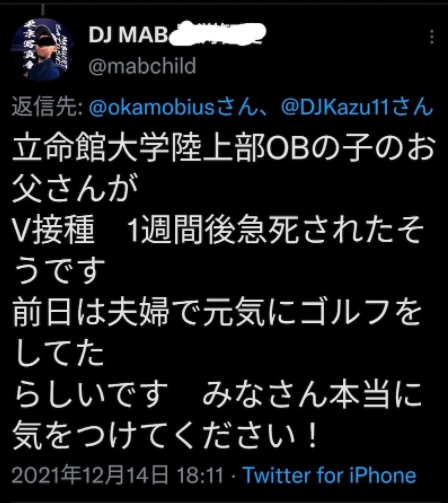448x503 pixels.
Task: Click the DJ MAB display name
Action: (128, 34)
